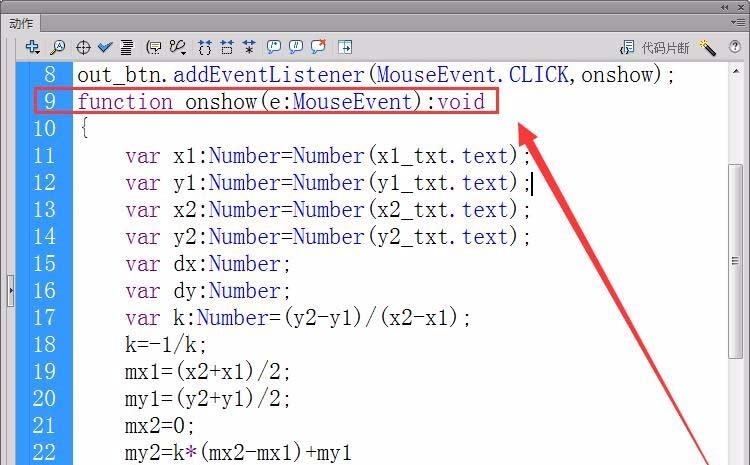Open the Find magnifier tool
Viewport: 750px width, 465px height.
click(58, 47)
